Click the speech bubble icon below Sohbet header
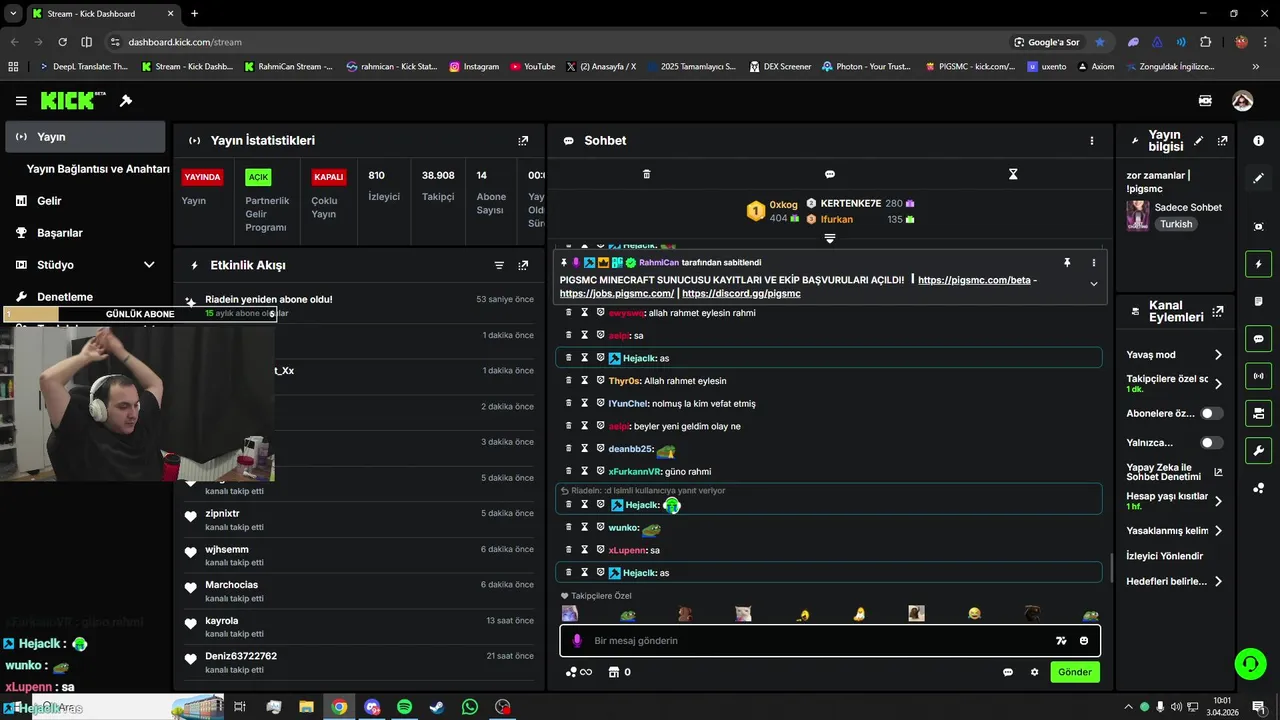This screenshot has height=720, width=1280. click(x=829, y=174)
